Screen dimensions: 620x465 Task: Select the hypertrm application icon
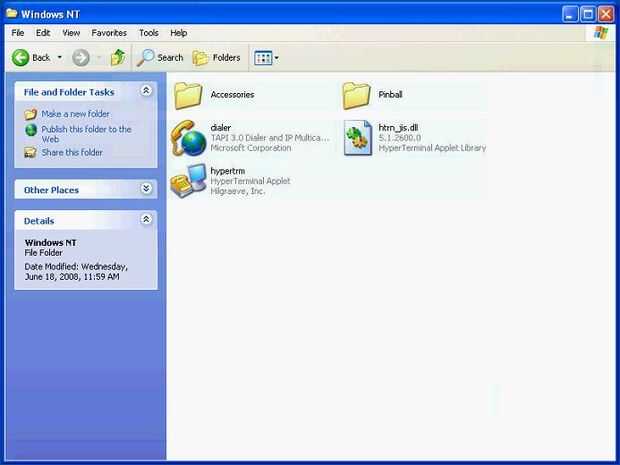pos(189,181)
